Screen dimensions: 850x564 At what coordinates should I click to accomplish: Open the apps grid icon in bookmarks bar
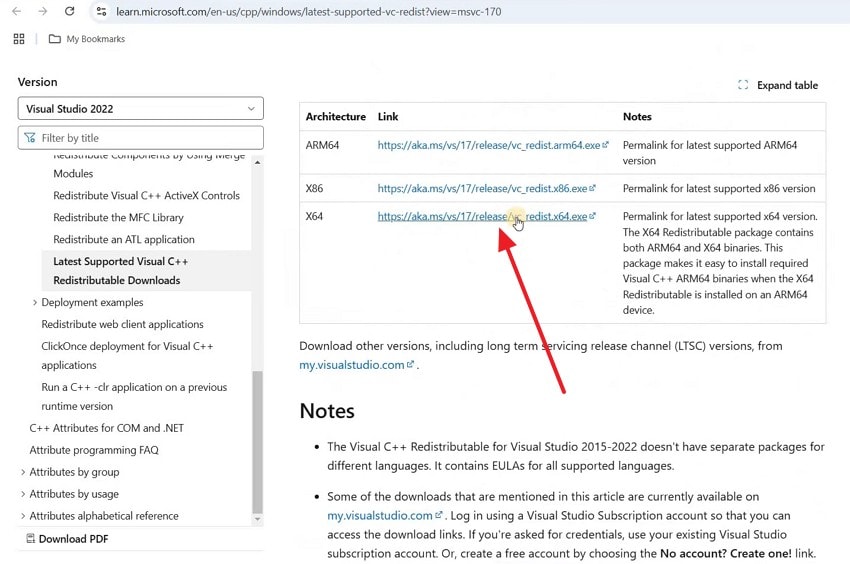pos(19,39)
